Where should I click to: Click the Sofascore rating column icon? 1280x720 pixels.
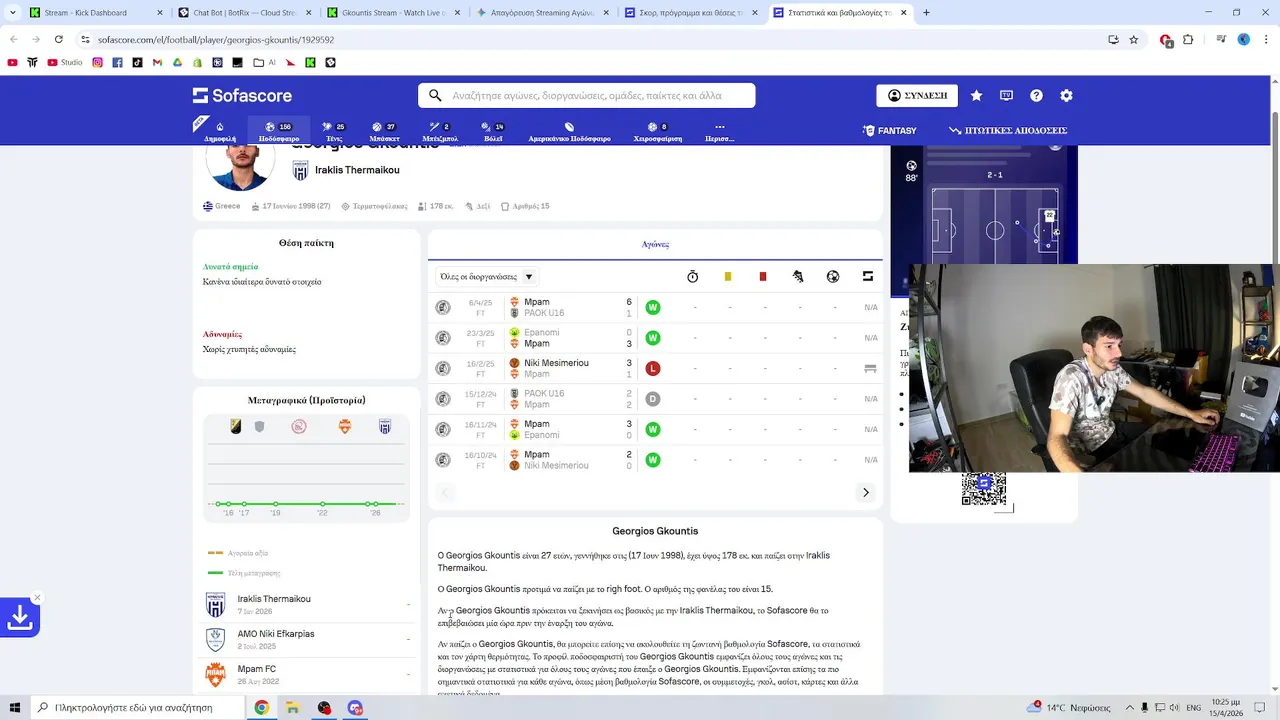[868, 276]
